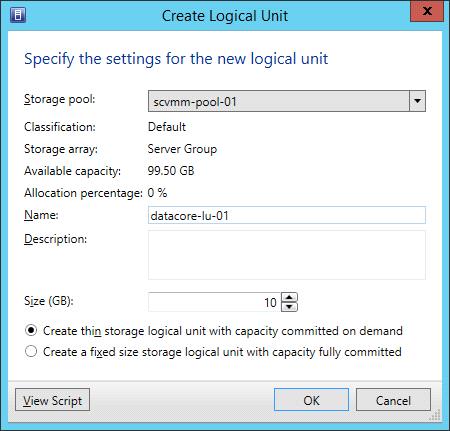Viewport: 450px width, 431px height.
Task: Close the Create Logical Unit dialog
Action: pyautogui.click(x=427, y=11)
